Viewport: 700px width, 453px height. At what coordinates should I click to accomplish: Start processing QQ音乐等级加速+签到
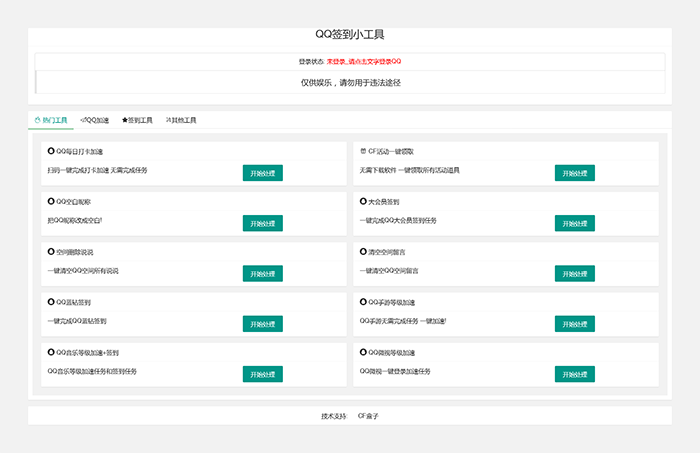(262, 374)
